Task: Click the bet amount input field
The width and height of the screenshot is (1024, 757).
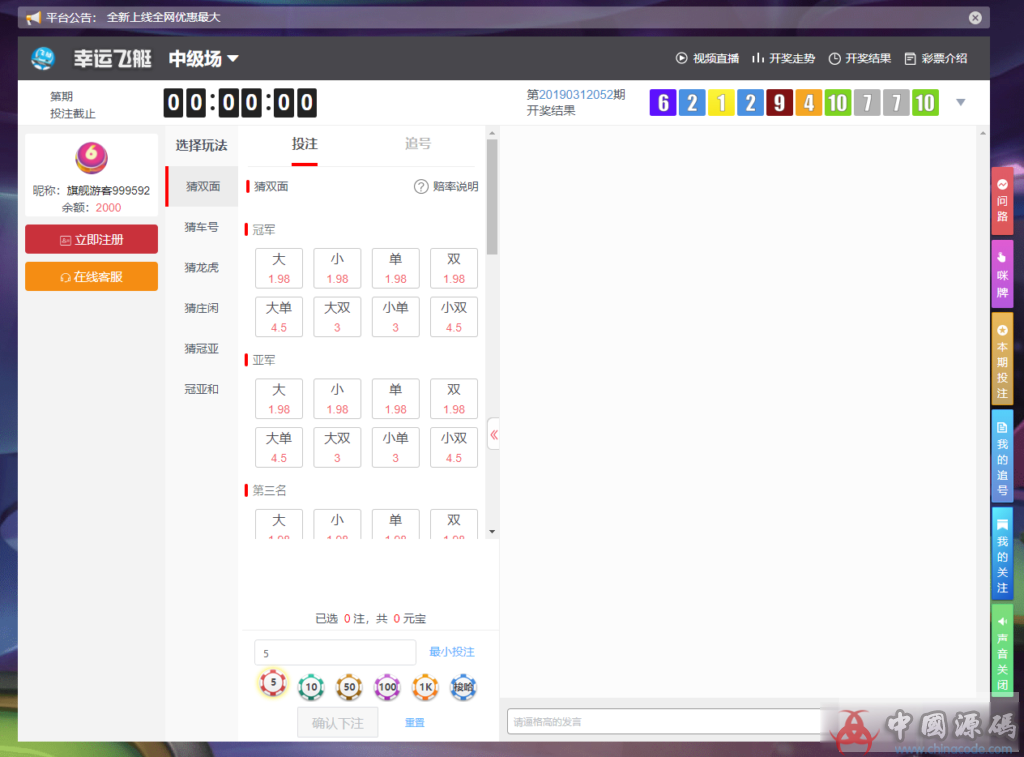Action: (x=335, y=652)
